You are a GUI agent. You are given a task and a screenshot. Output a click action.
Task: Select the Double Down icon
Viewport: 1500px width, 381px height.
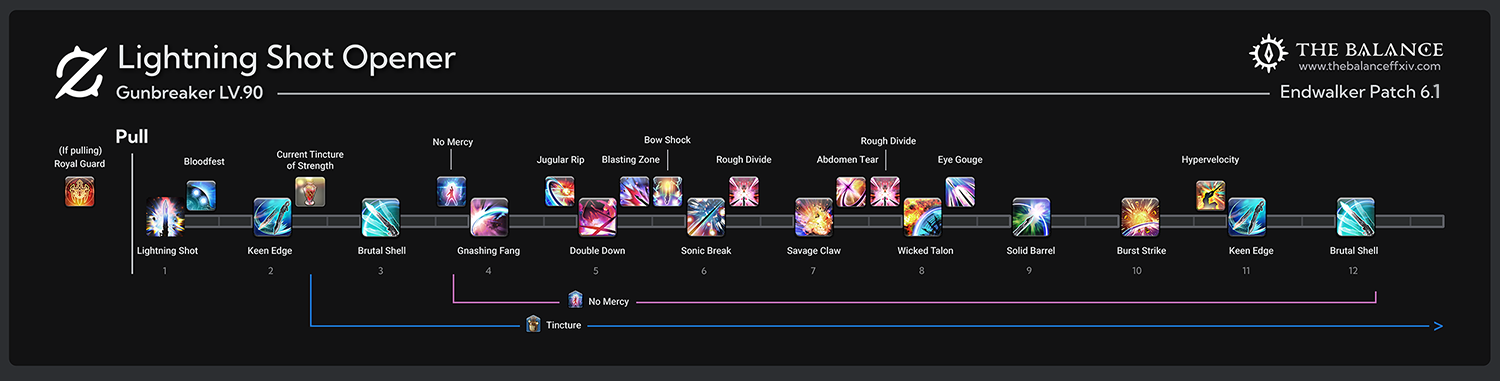point(597,218)
